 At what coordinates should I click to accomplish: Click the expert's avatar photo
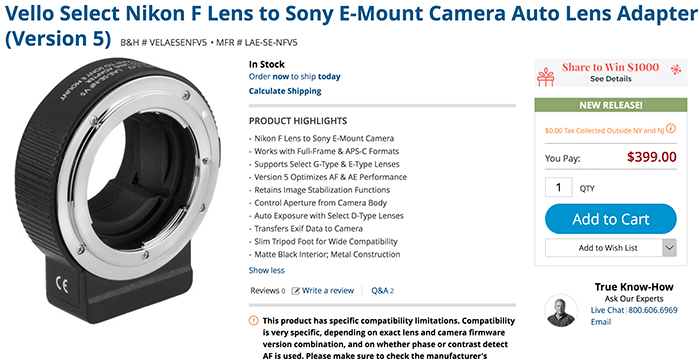(x=561, y=311)
